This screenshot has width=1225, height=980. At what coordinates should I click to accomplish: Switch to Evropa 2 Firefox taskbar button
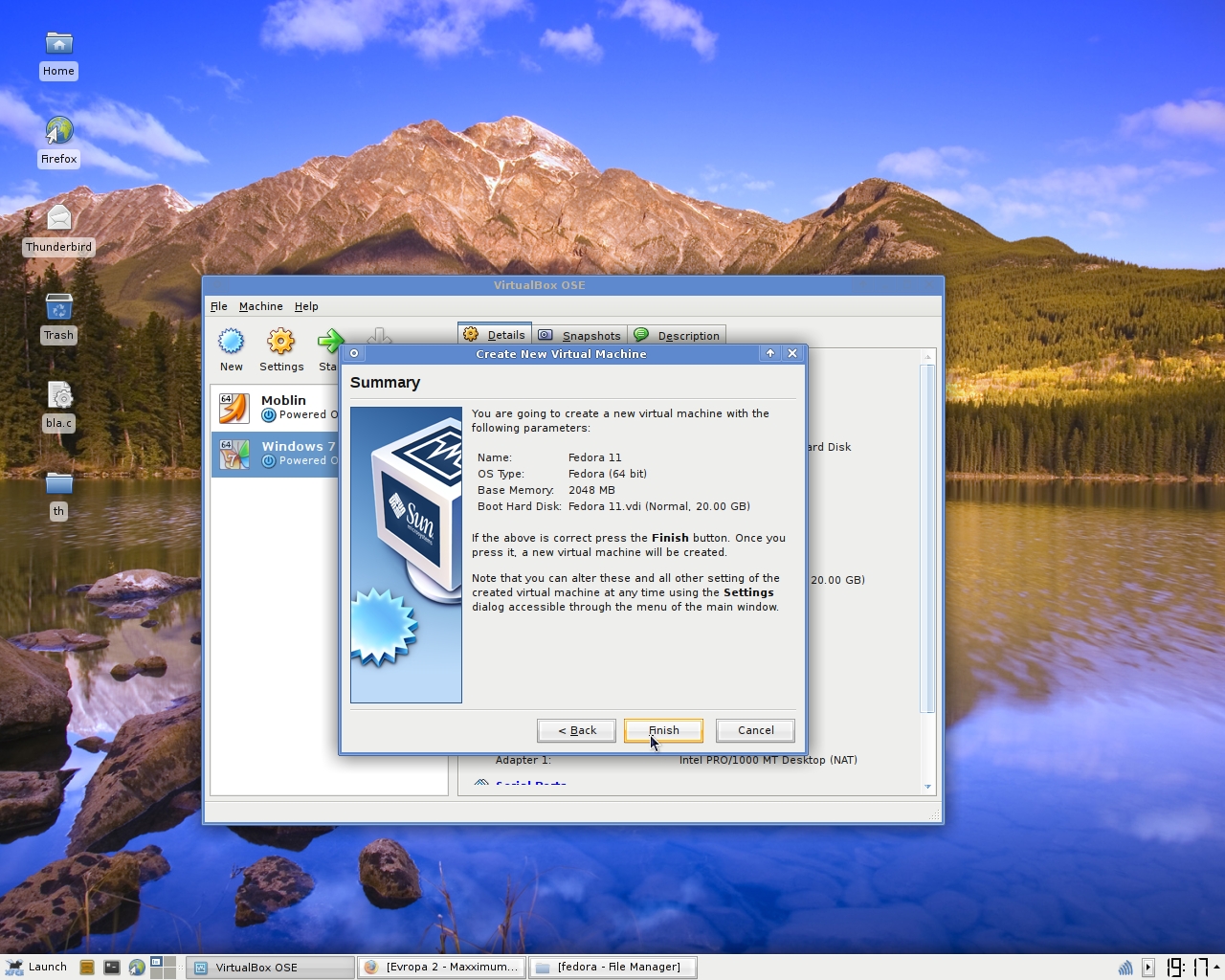(441, 968)
